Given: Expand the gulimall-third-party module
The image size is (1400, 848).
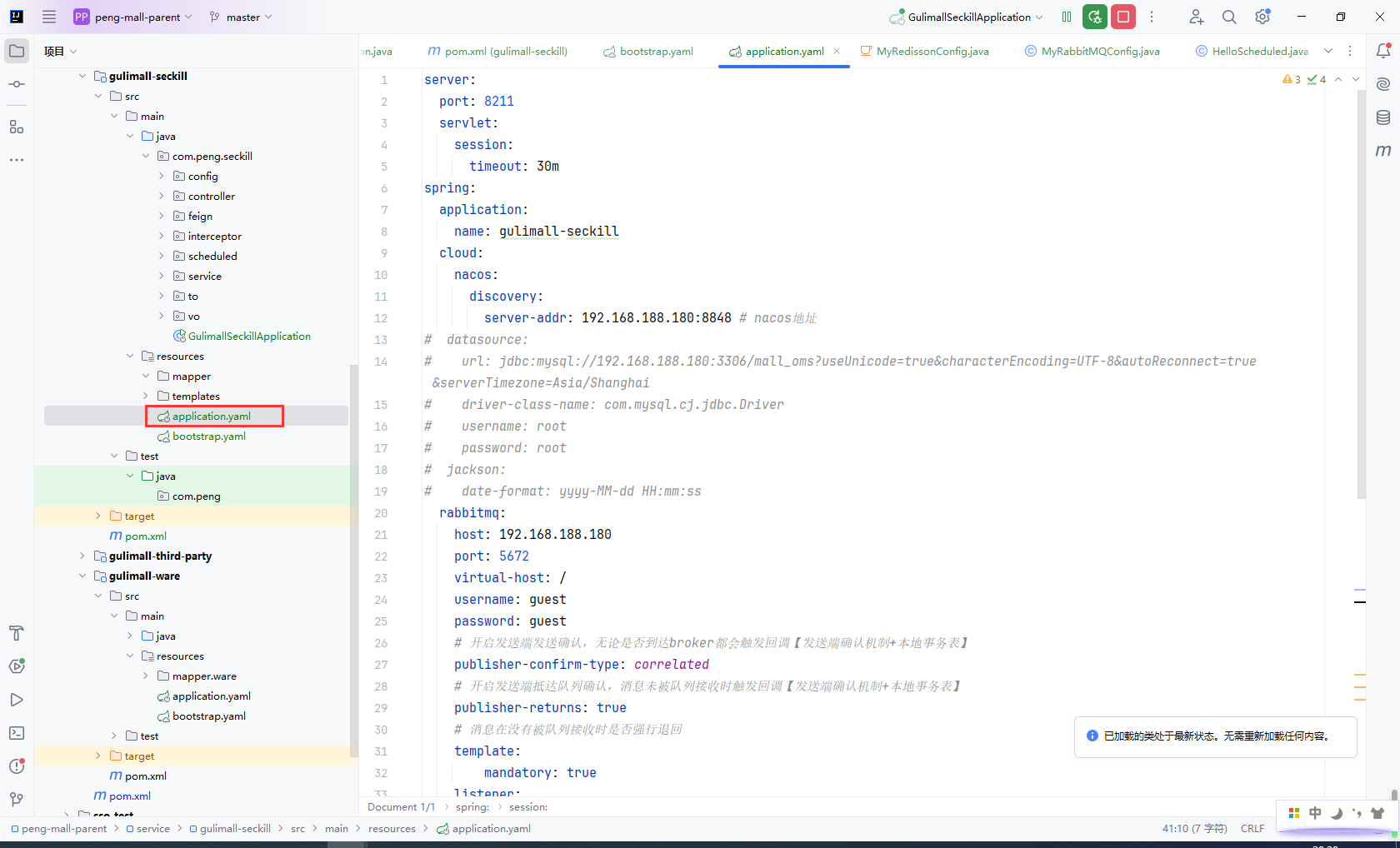Looking at the screenshot, I should pyautogui.click(x=82, y=556).
